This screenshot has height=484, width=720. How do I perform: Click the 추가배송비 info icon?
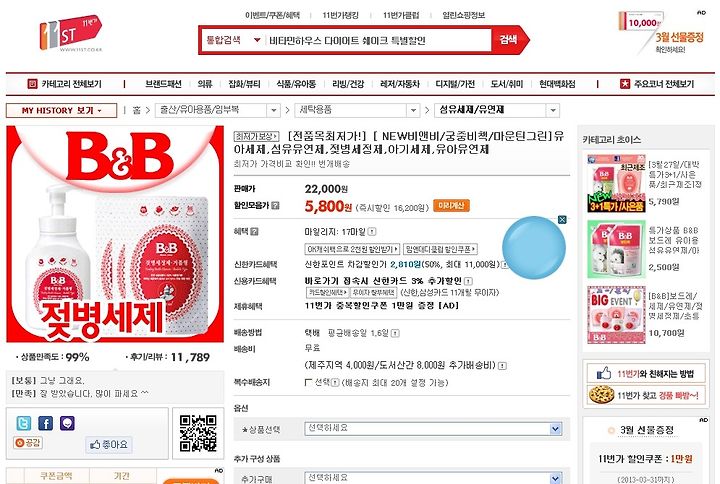tap(503, 366)
